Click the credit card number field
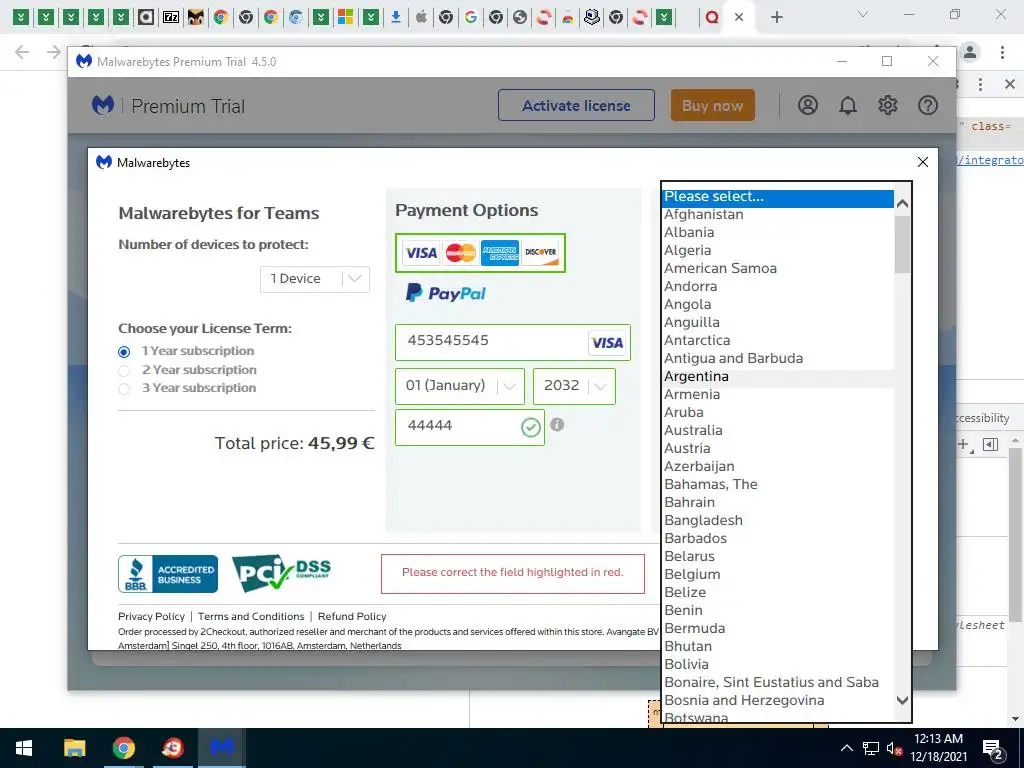The height and width of the screenshot is (768, 1024). coord(513,342)
